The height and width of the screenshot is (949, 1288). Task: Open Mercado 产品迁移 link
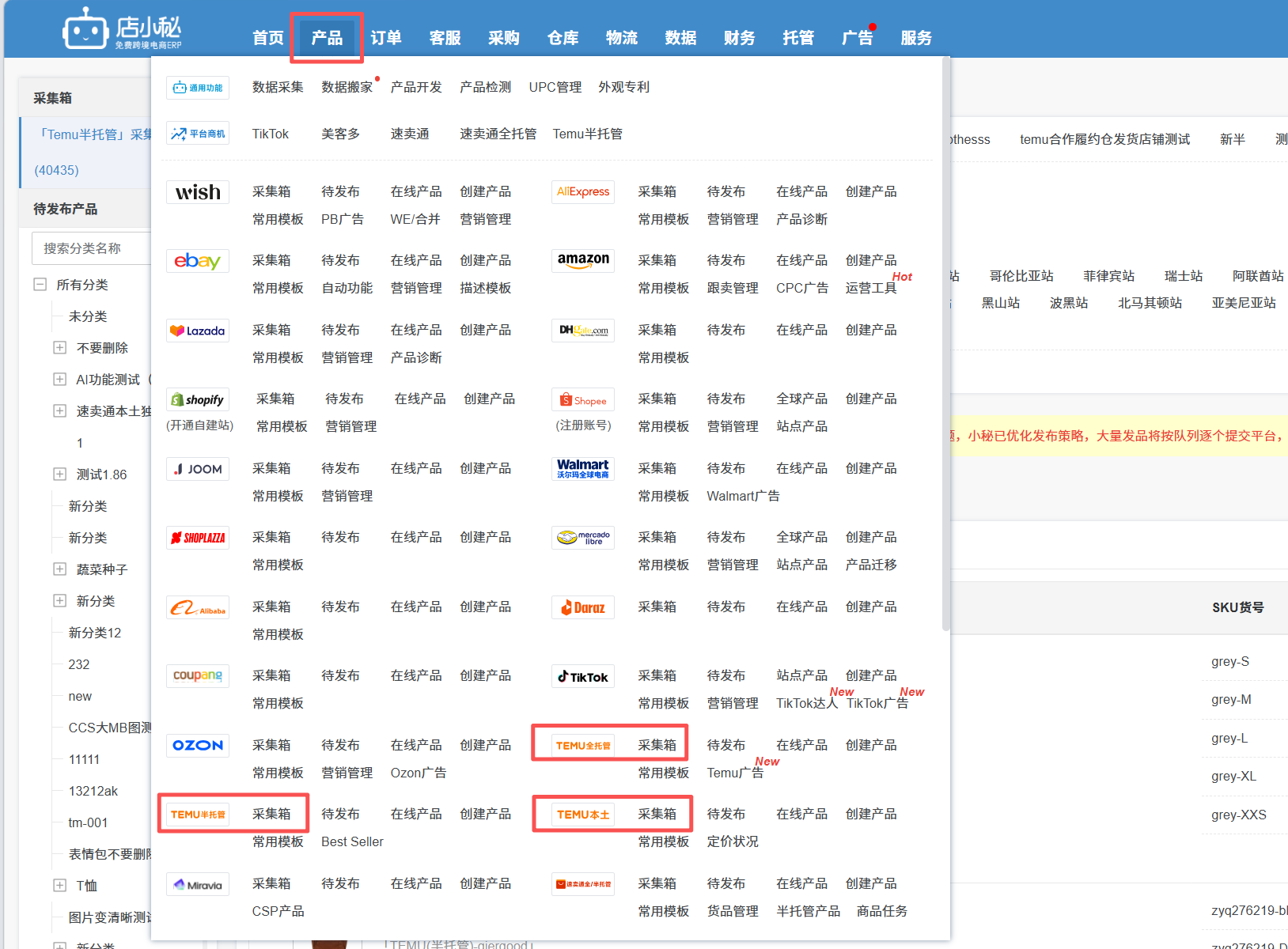coord(871,565)
